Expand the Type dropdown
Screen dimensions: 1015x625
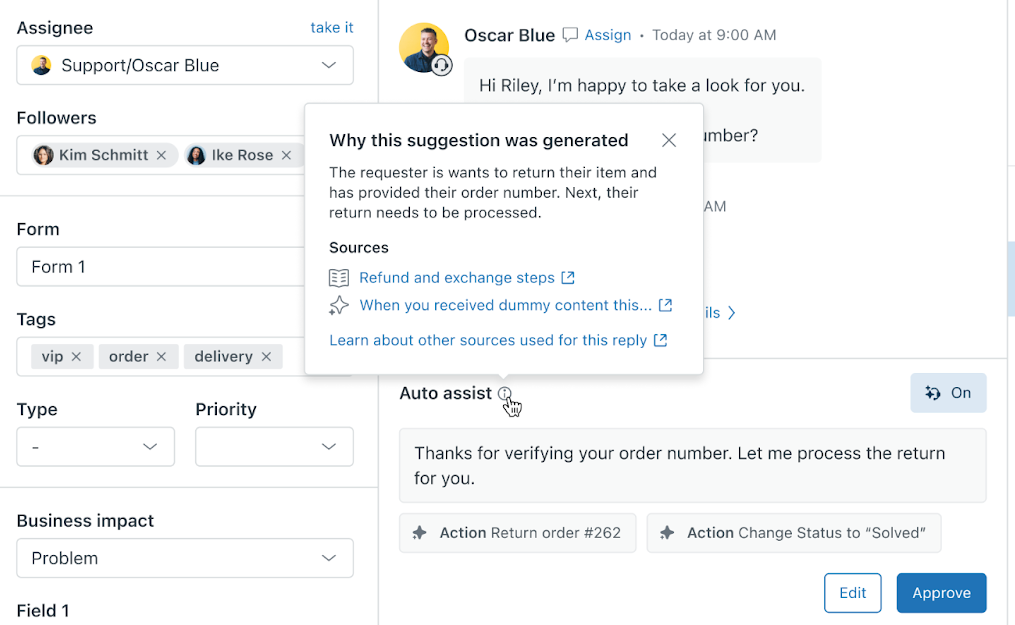(x=95, y=447)
